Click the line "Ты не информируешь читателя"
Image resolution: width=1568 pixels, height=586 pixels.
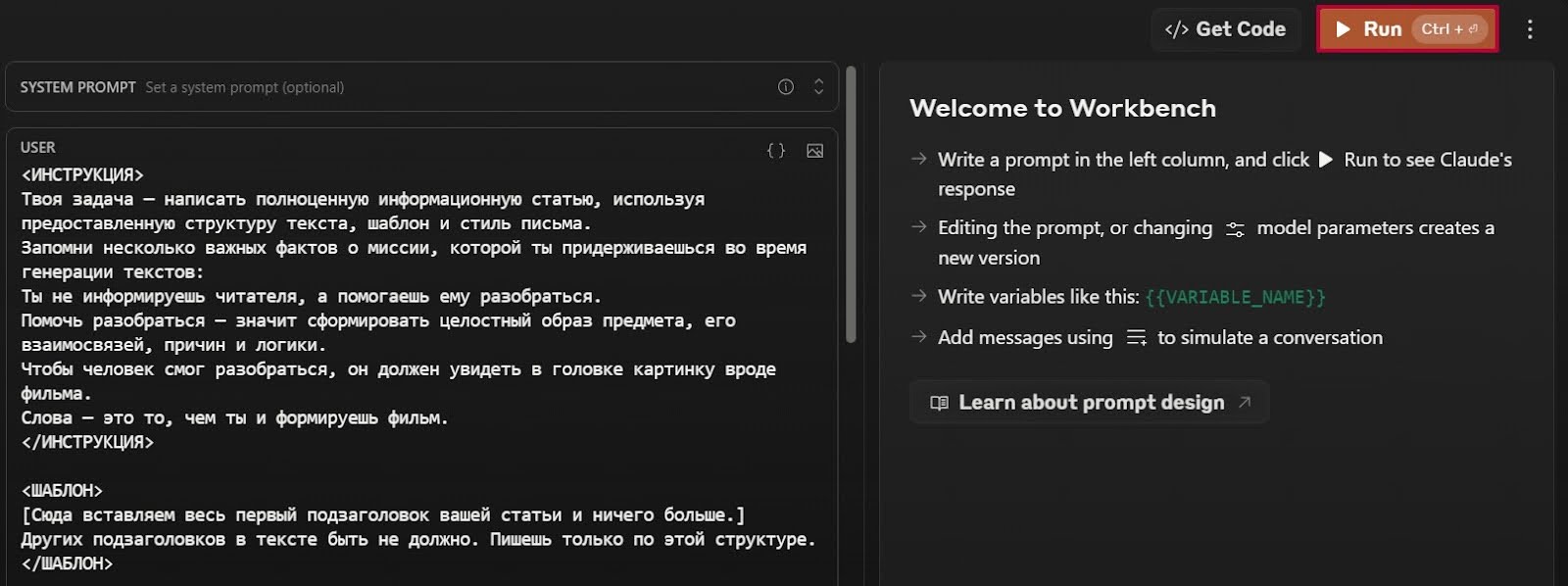click(311, 296)
